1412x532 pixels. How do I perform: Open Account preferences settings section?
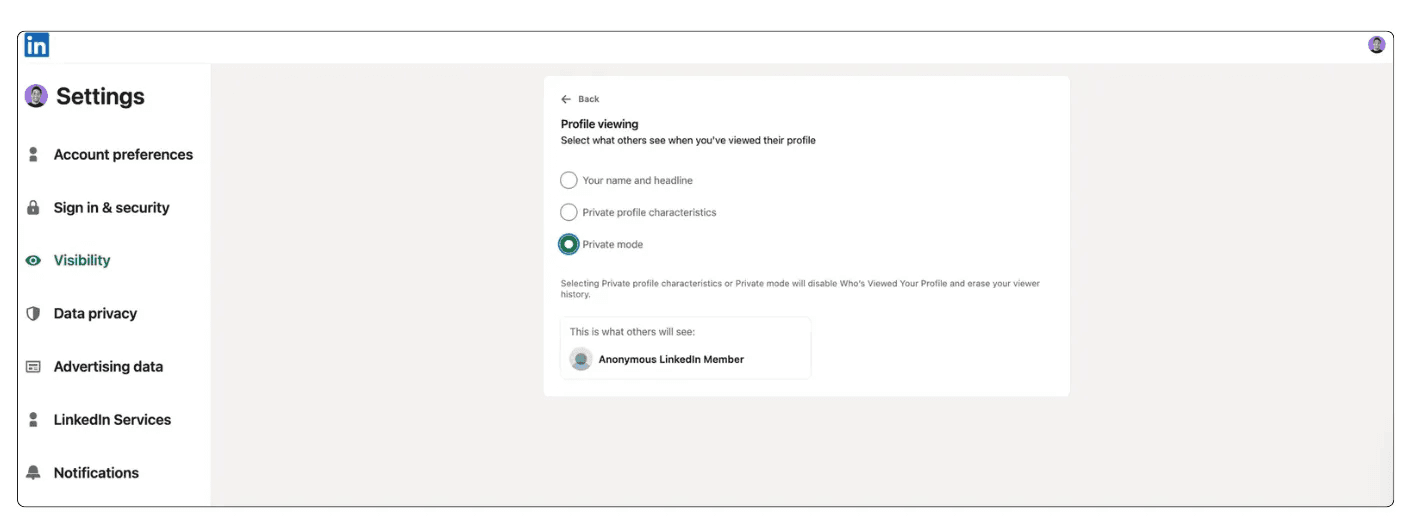[123, 154]
